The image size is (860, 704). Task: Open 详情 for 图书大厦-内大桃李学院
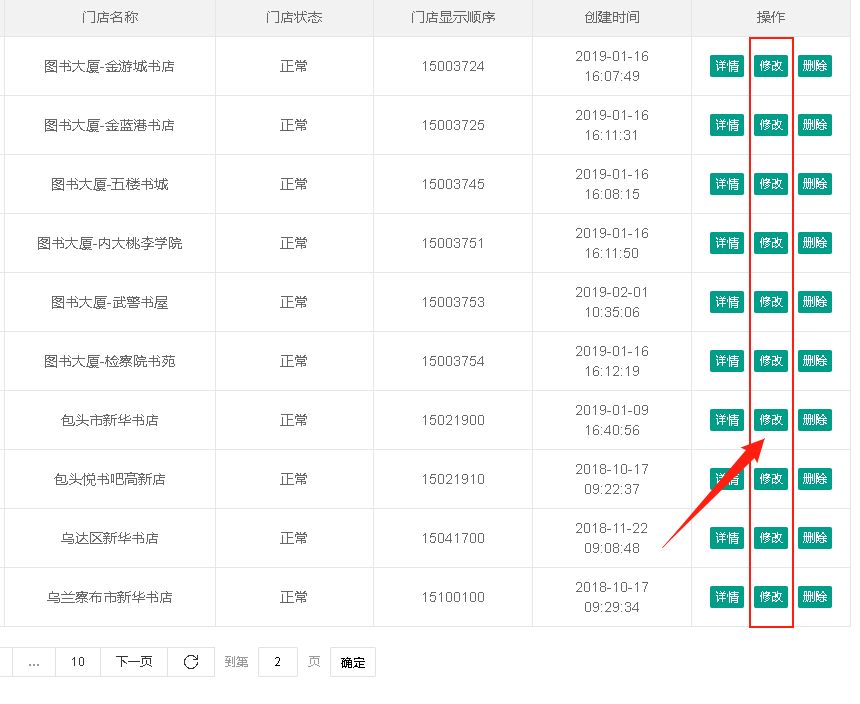pyautogui.click(x=727, y=243)
